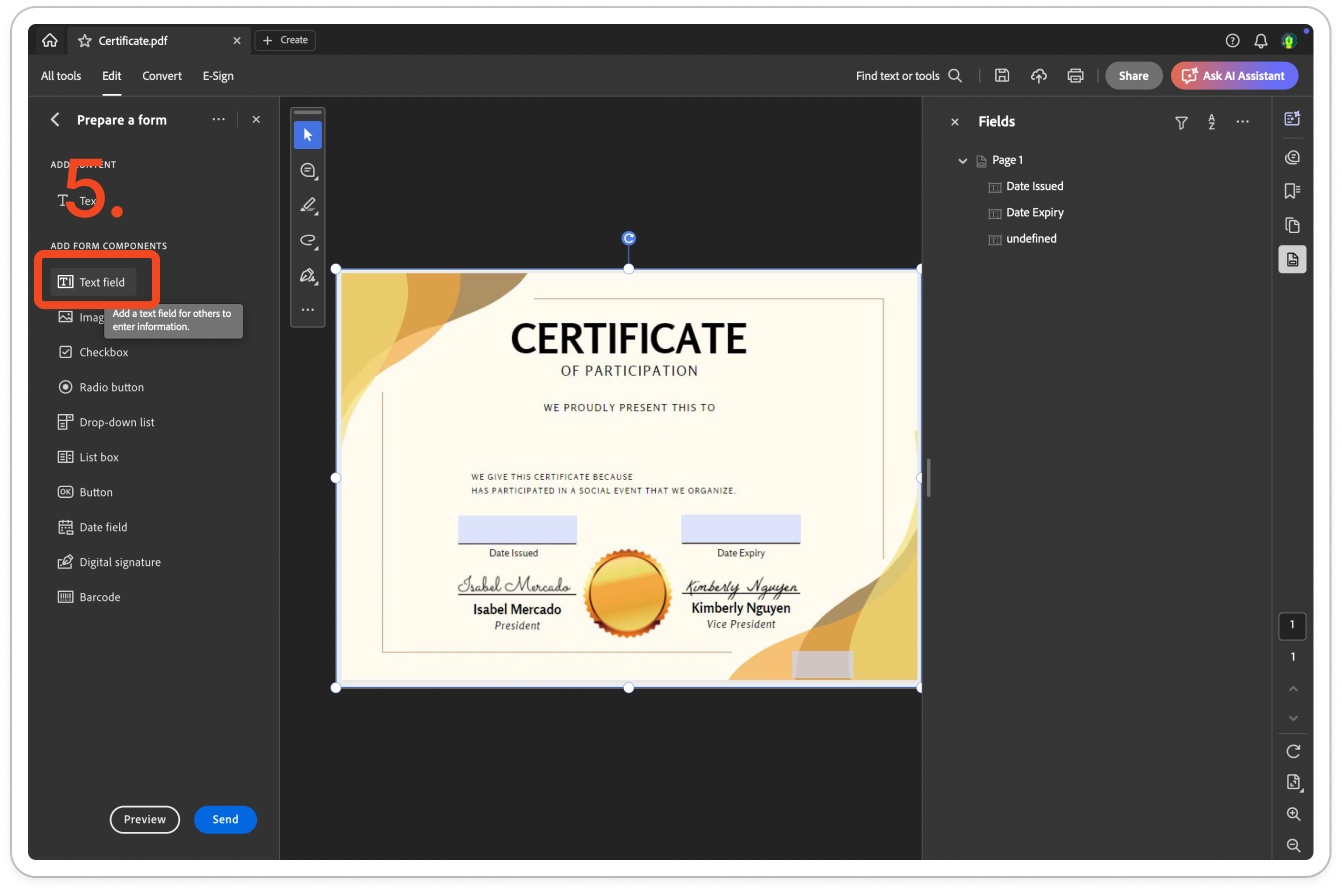1342x892 pixels.
Task: Open comments panel in right sidebar
Action: tap(1292, 157)
